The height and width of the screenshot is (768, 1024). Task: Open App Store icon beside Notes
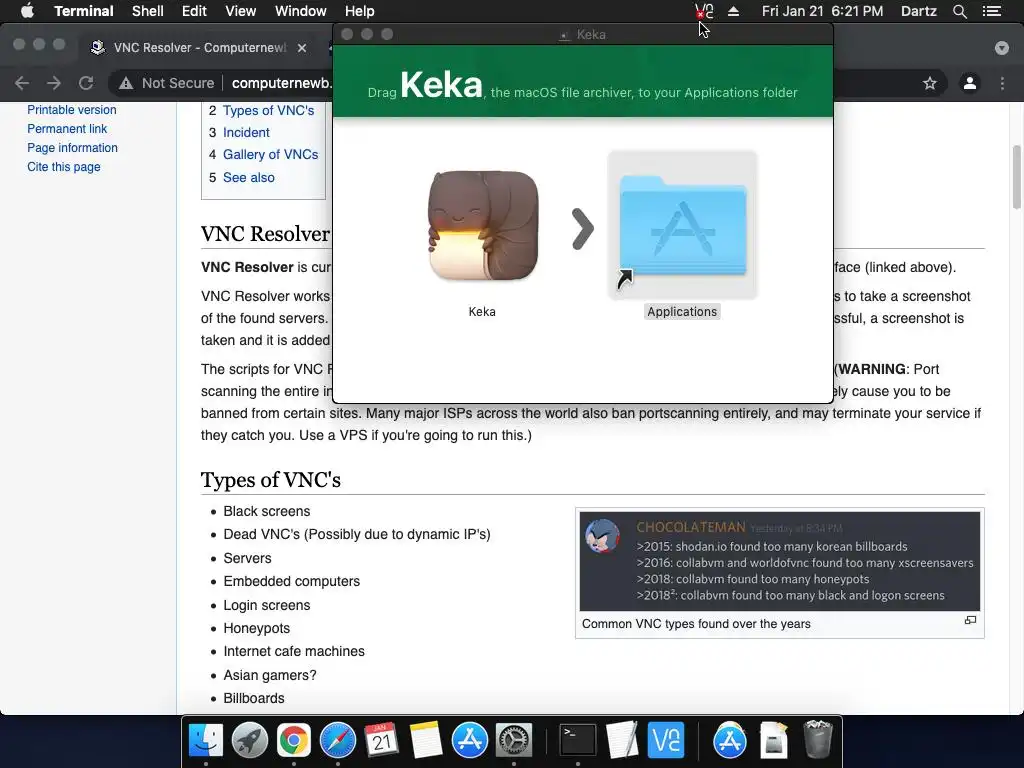point(470,741)
